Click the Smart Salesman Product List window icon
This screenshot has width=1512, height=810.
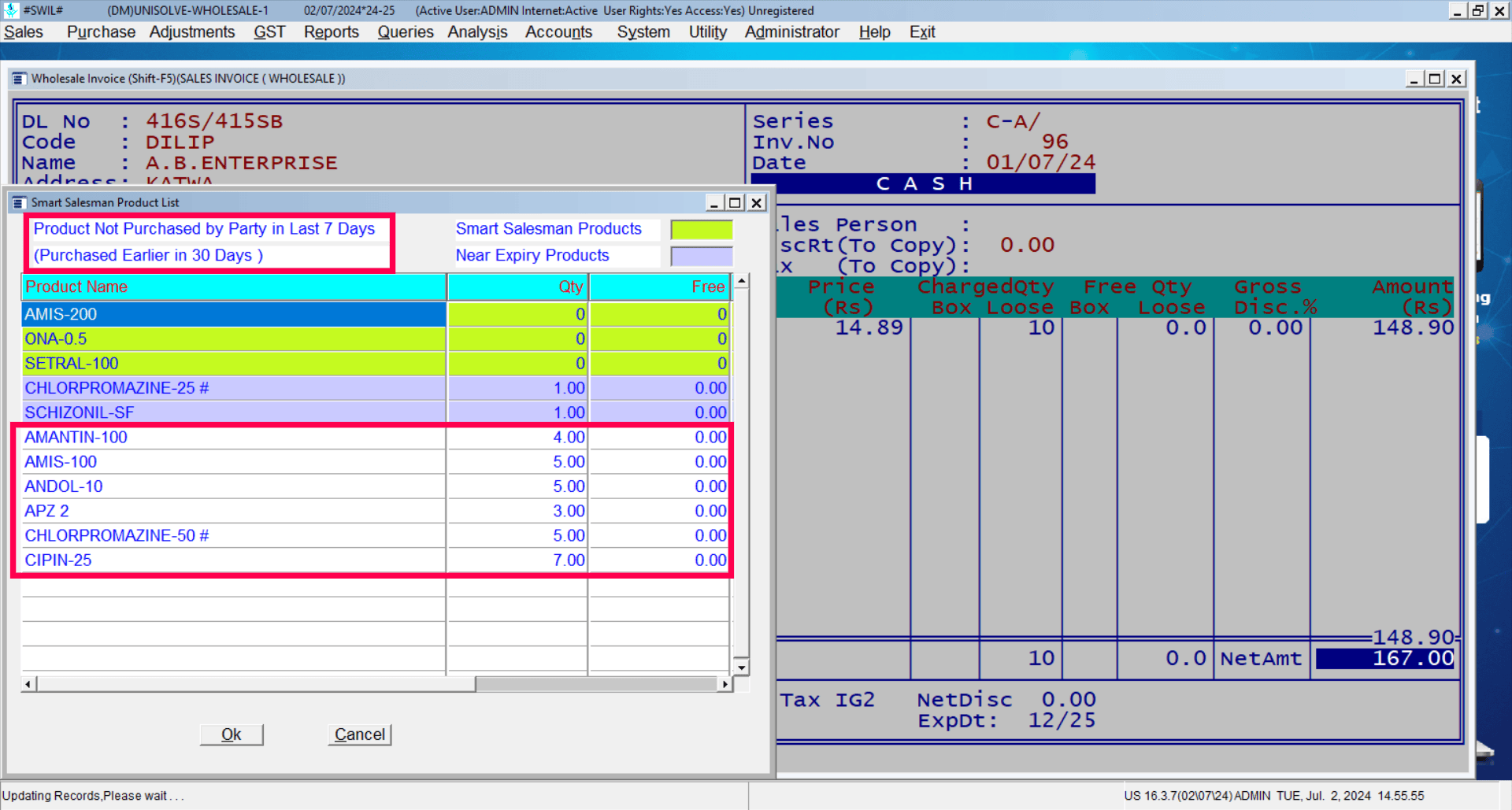(x=20, y=203)
